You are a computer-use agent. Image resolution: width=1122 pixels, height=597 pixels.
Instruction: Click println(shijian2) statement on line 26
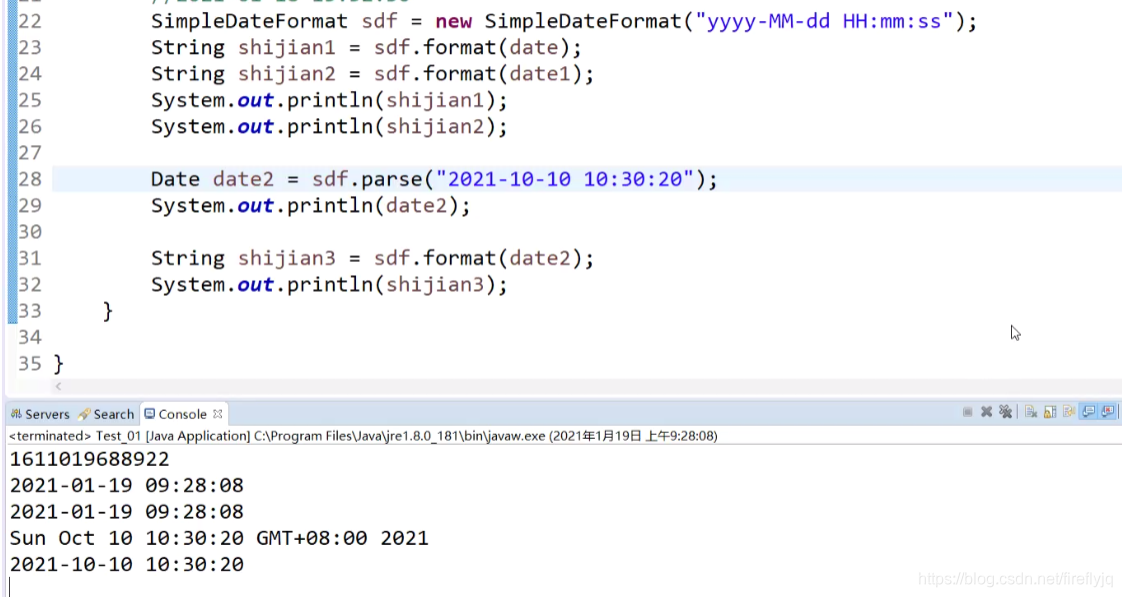coord(329,127)
